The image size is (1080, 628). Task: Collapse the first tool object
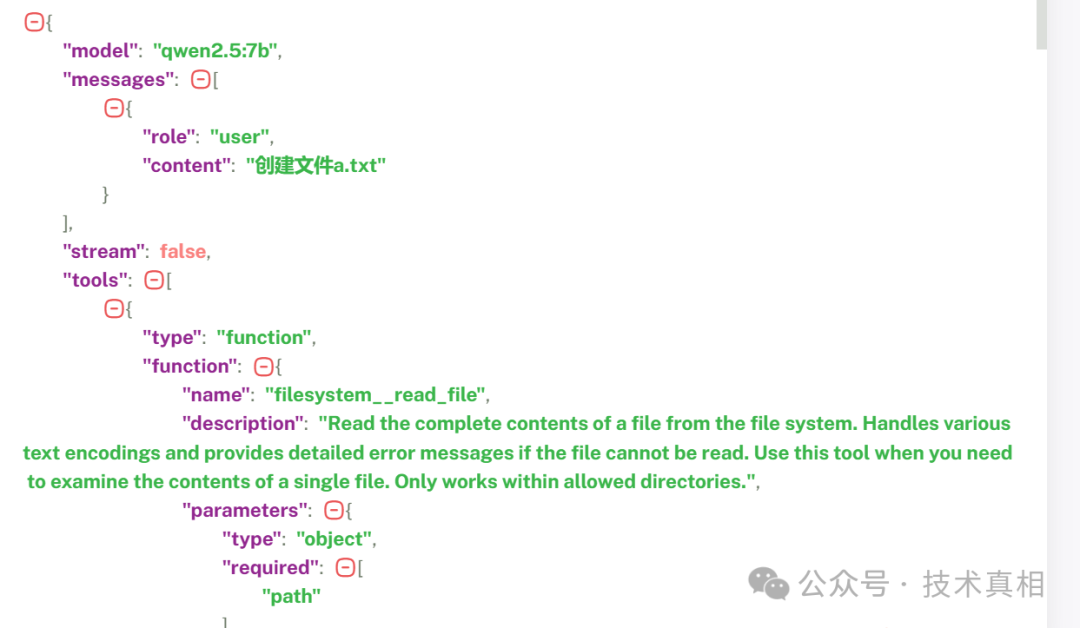pos(114,308)
